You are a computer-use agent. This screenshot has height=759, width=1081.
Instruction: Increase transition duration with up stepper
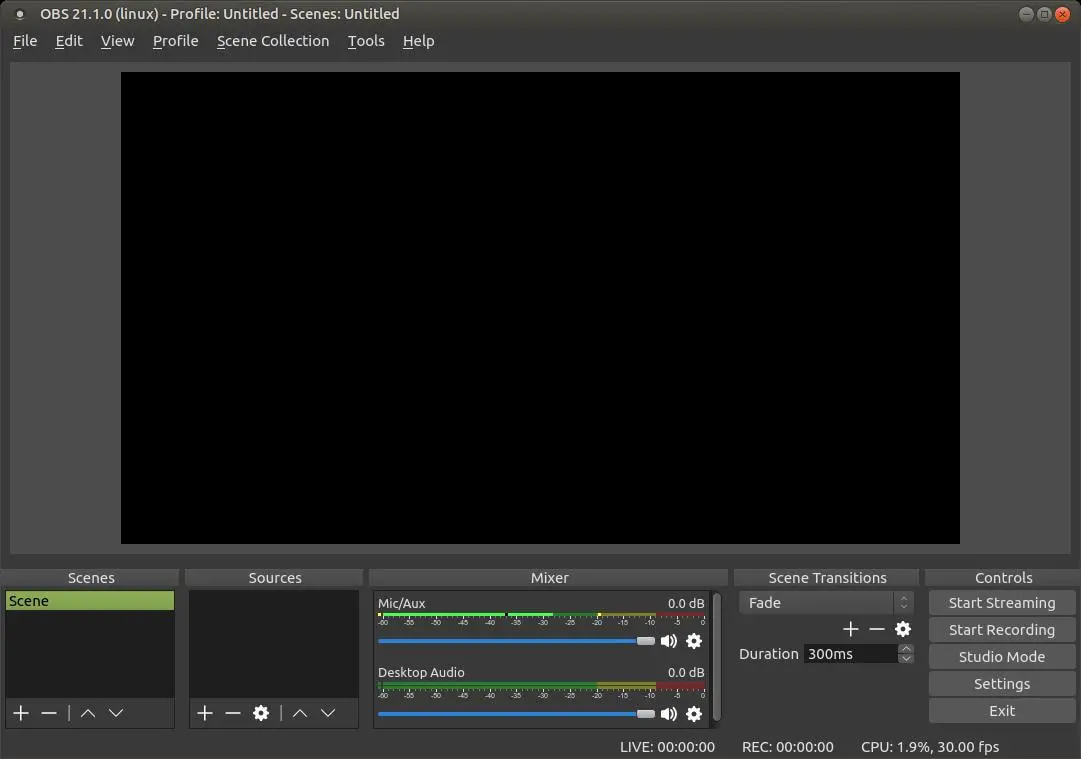(x=906, y=648)
